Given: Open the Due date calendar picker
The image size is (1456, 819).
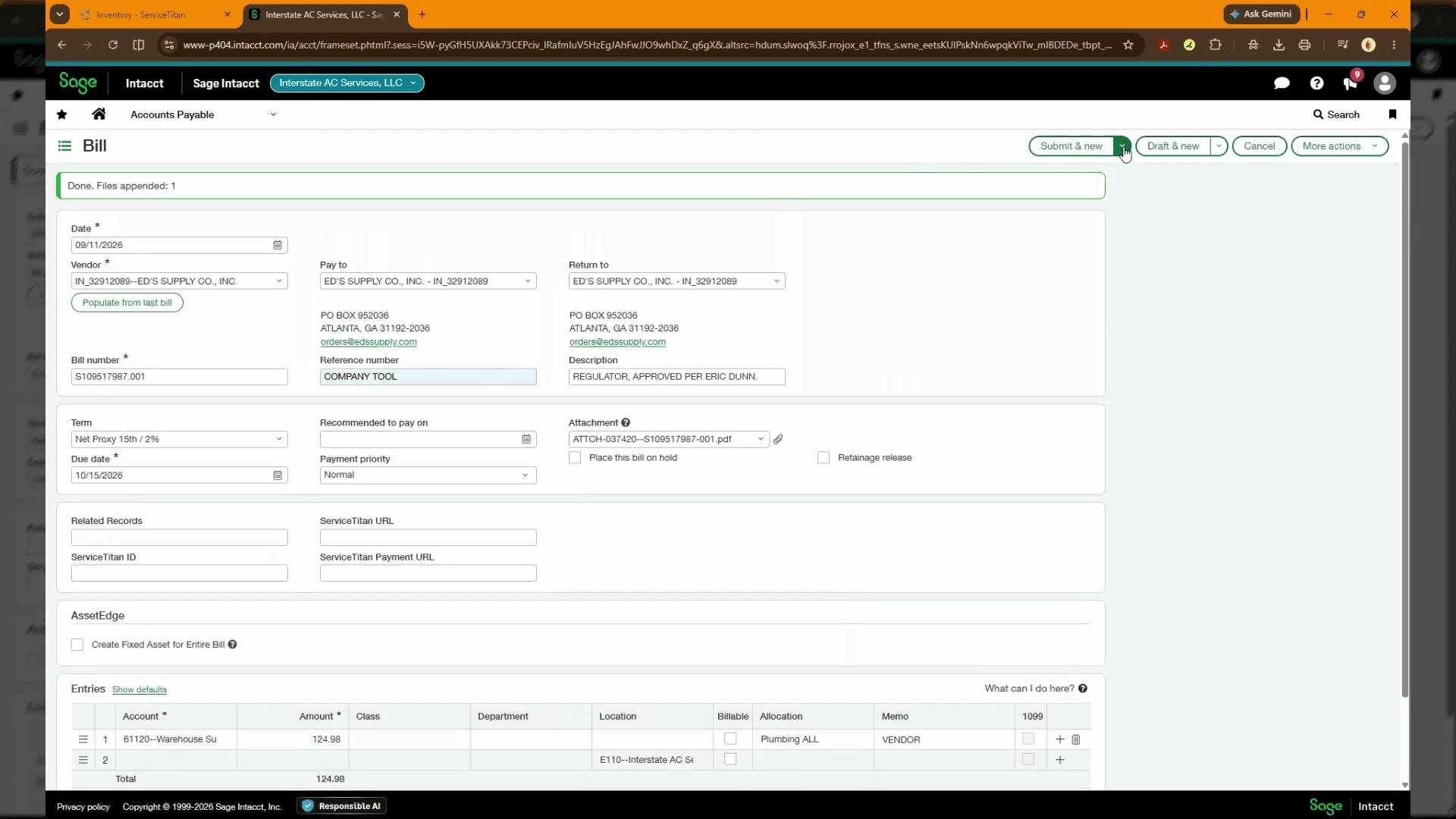Looking at the screenshot, I should point(278,475).
